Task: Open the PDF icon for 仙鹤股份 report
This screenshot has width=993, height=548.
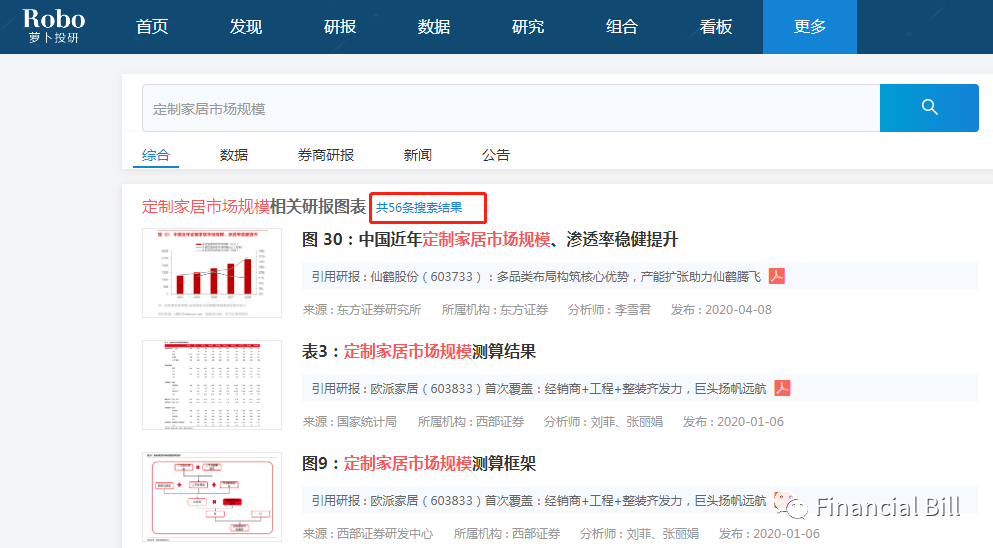Action: pos(776,276)
